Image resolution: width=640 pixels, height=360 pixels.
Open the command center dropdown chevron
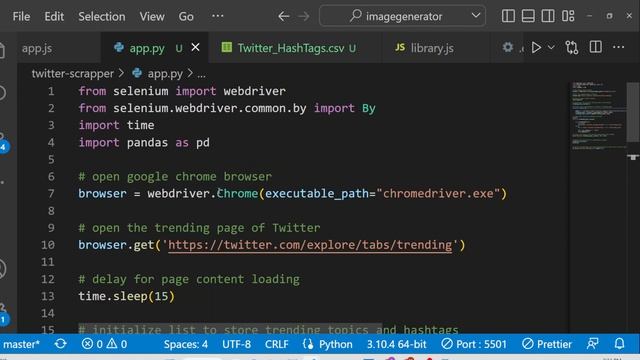pos(476,16)
